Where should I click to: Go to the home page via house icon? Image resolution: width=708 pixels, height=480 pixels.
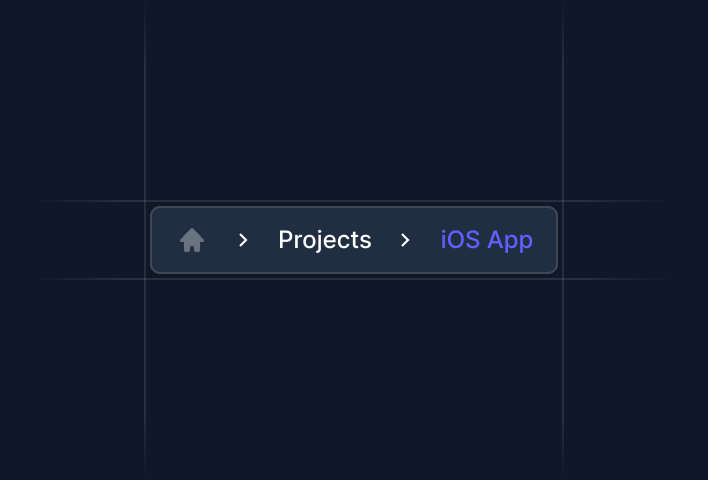click(192, 240)
